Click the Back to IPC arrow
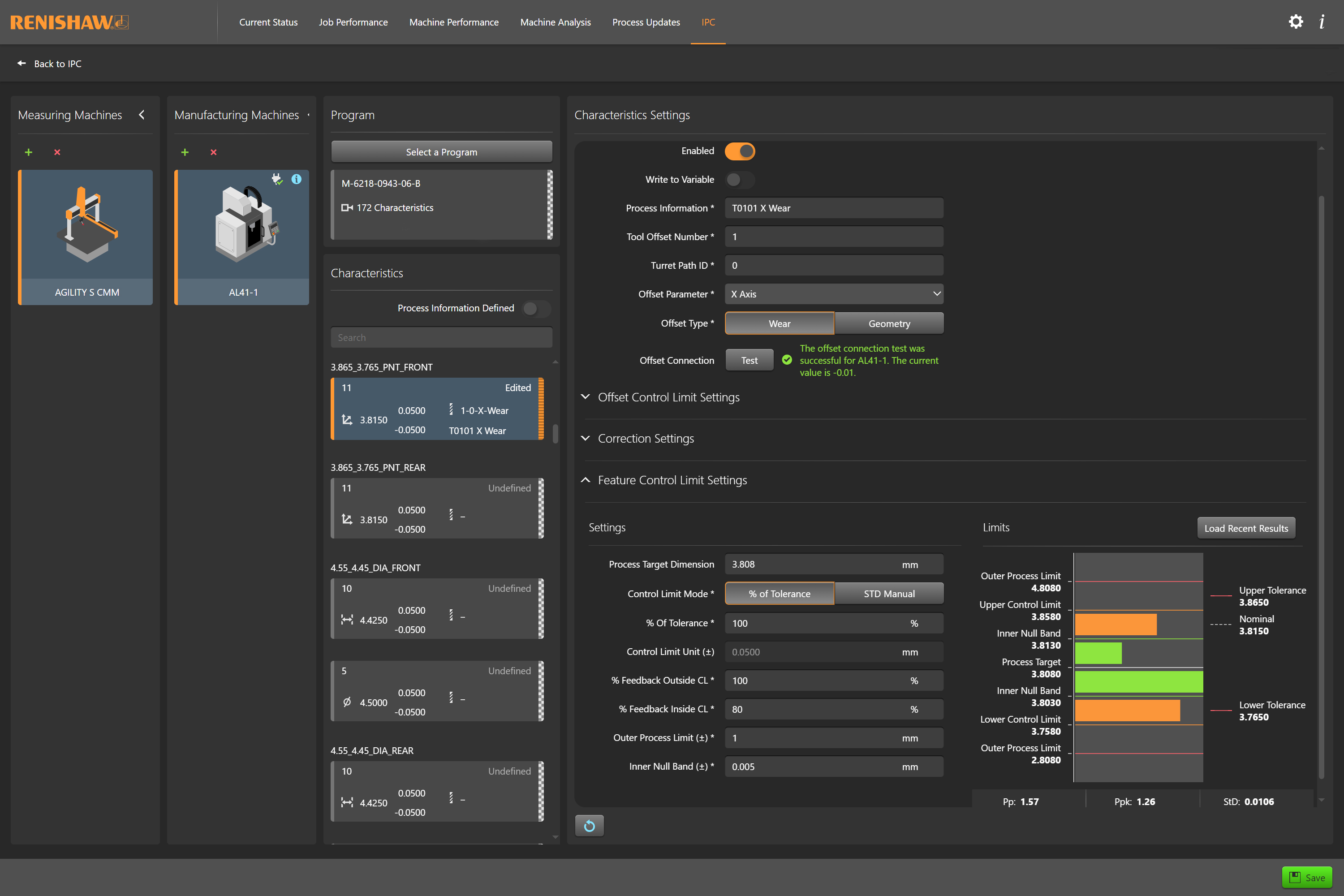This screenshot has height=896, width=1344. (22, 64)
